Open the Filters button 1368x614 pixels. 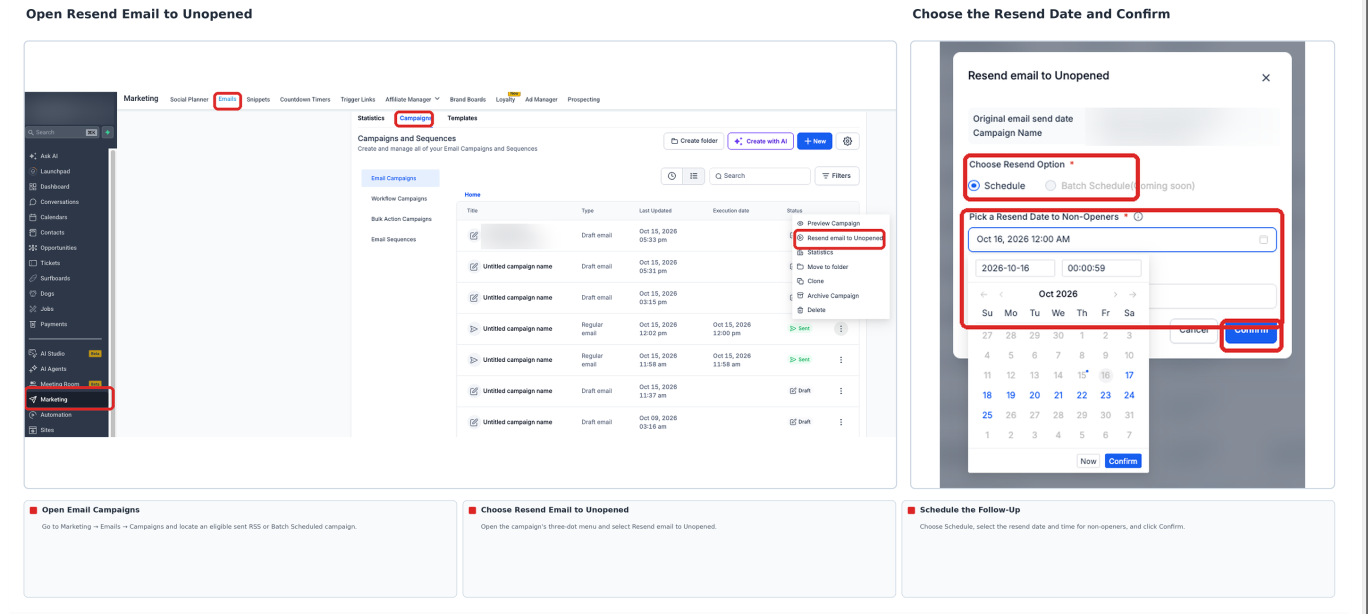[836, 176]
